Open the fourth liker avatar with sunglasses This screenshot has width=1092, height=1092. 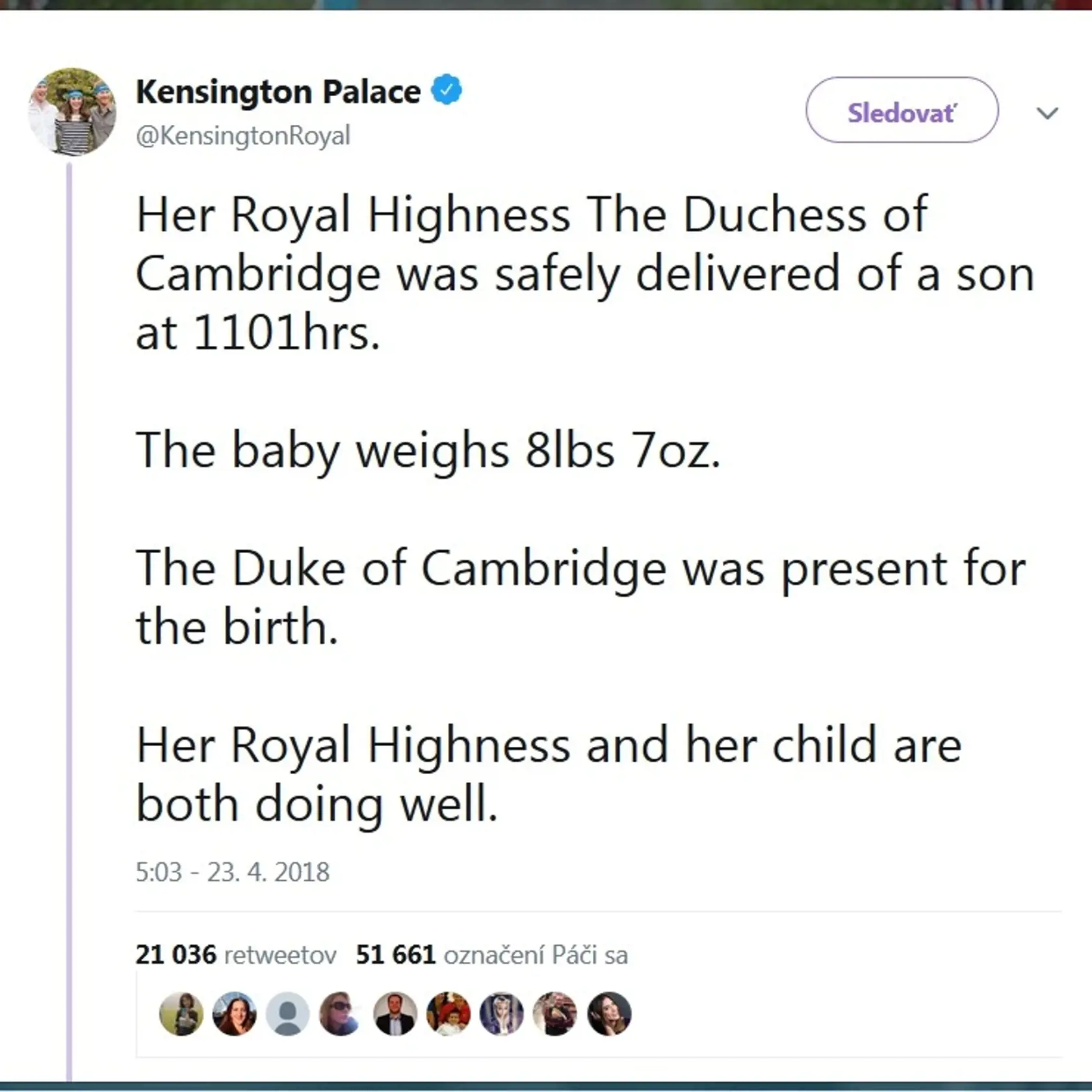coord(341,1014)
